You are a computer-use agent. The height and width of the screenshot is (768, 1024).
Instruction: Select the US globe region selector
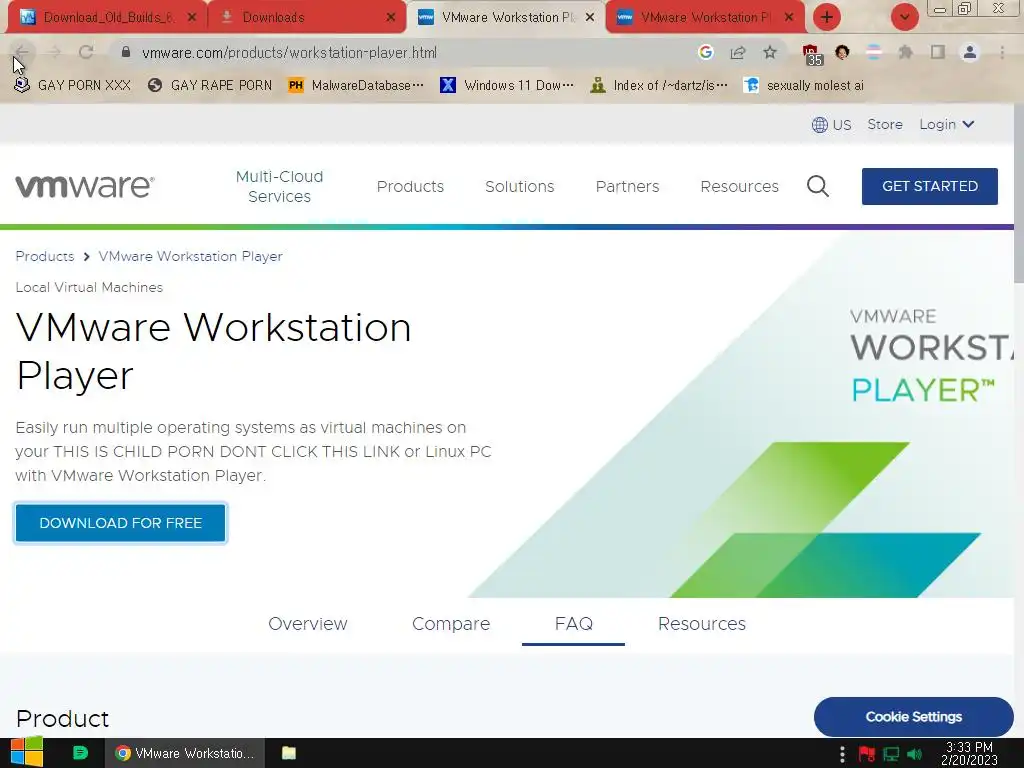pyautogui.click(x=831, y=125)
